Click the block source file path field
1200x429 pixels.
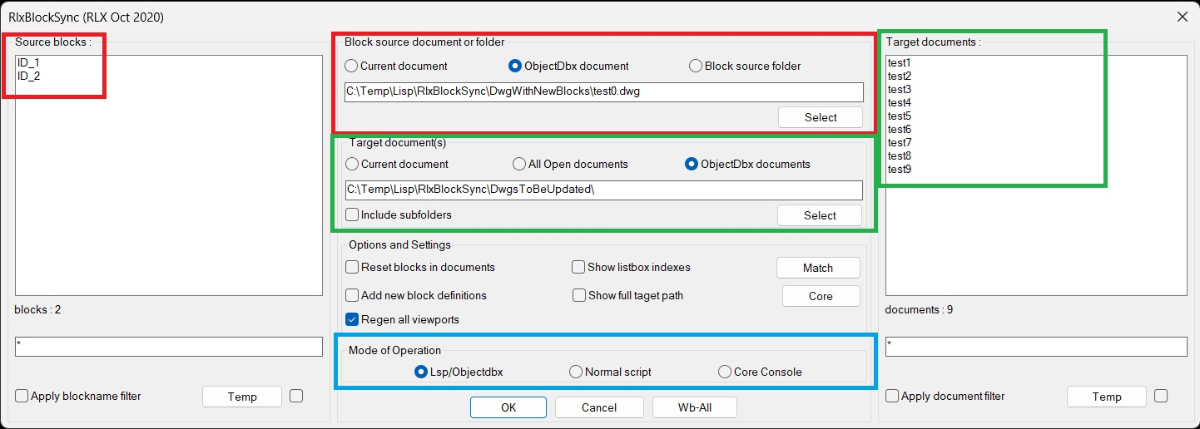[x=603, y=92]
